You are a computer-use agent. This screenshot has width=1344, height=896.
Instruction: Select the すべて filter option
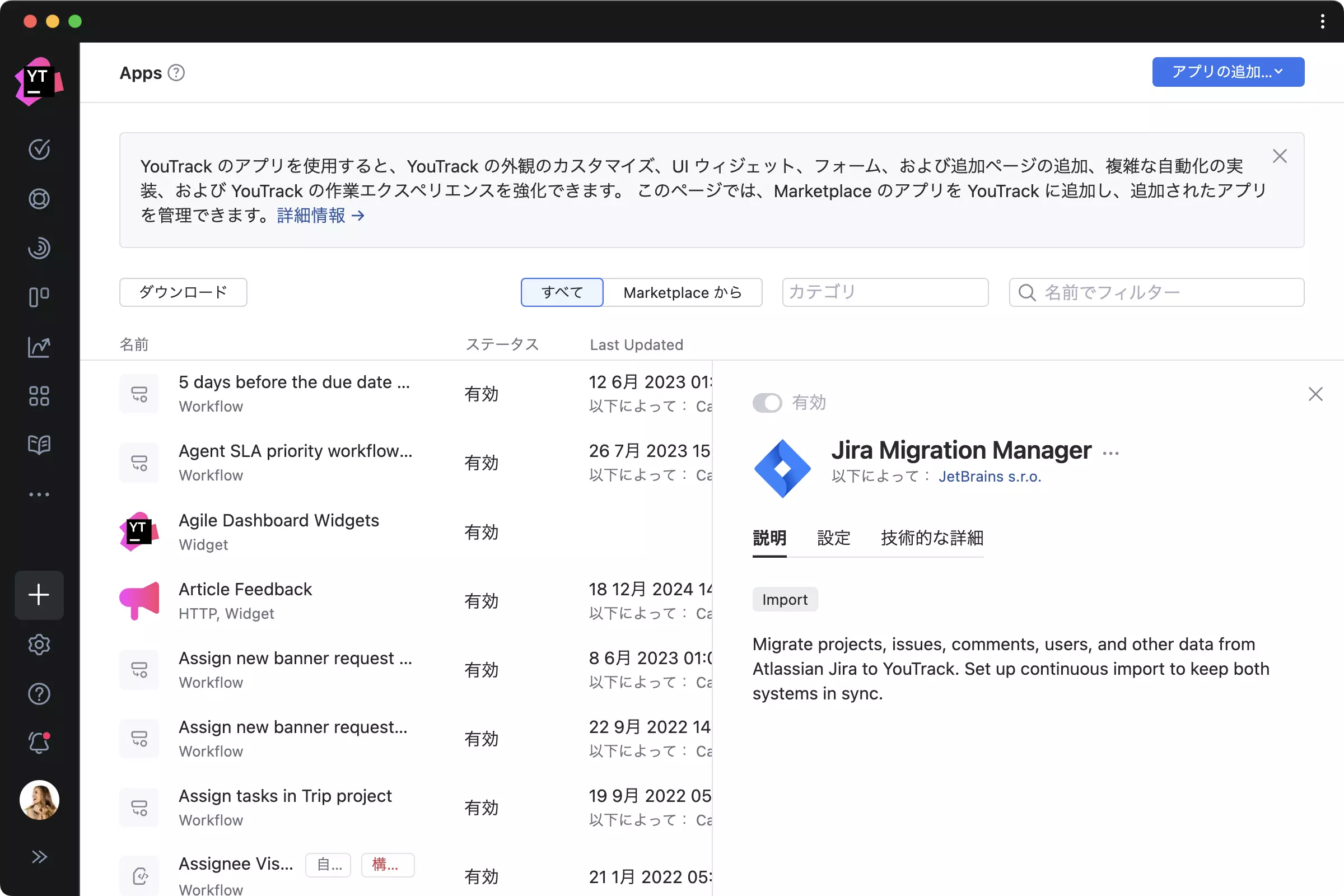(562, 292)
